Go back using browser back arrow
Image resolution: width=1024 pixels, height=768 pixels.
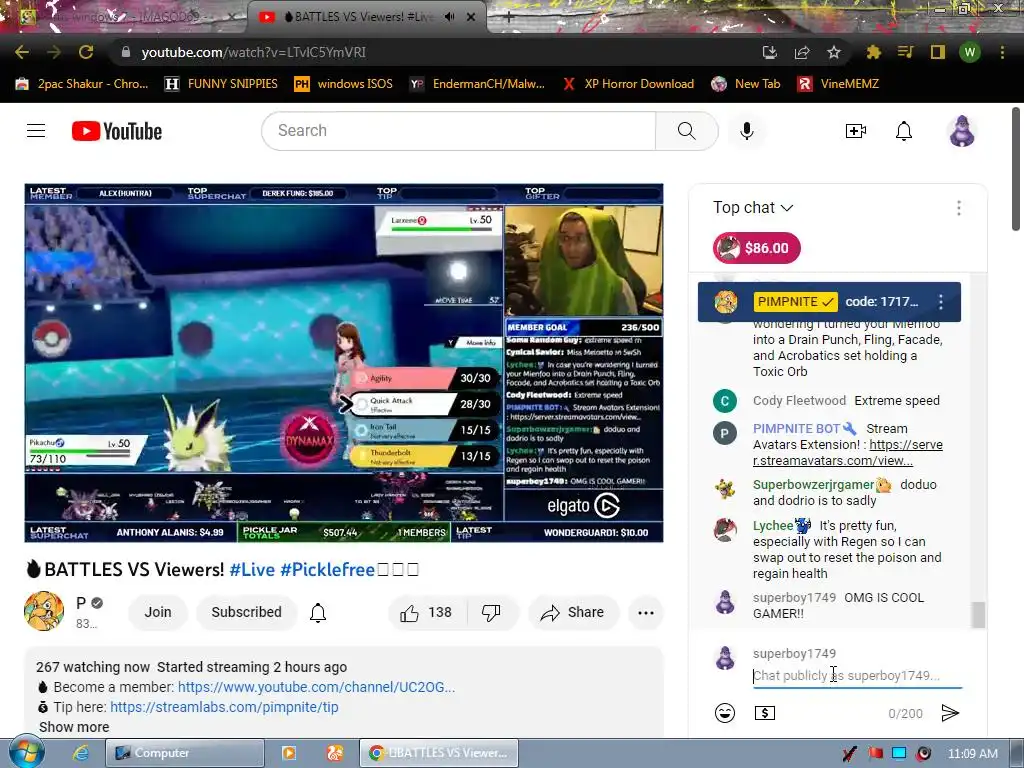coord(22,52)
